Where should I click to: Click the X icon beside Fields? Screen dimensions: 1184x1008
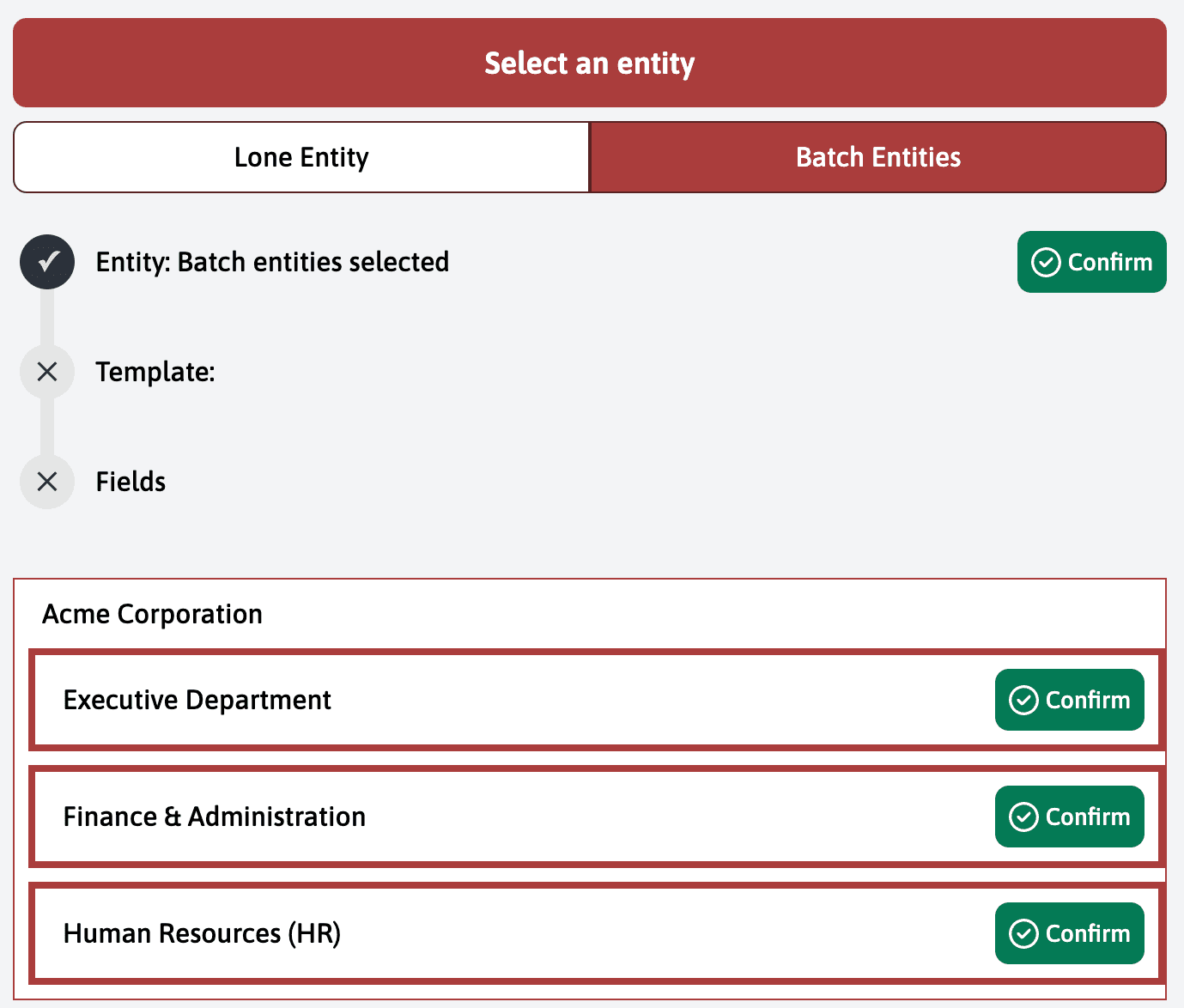click(x=47, y=482)
